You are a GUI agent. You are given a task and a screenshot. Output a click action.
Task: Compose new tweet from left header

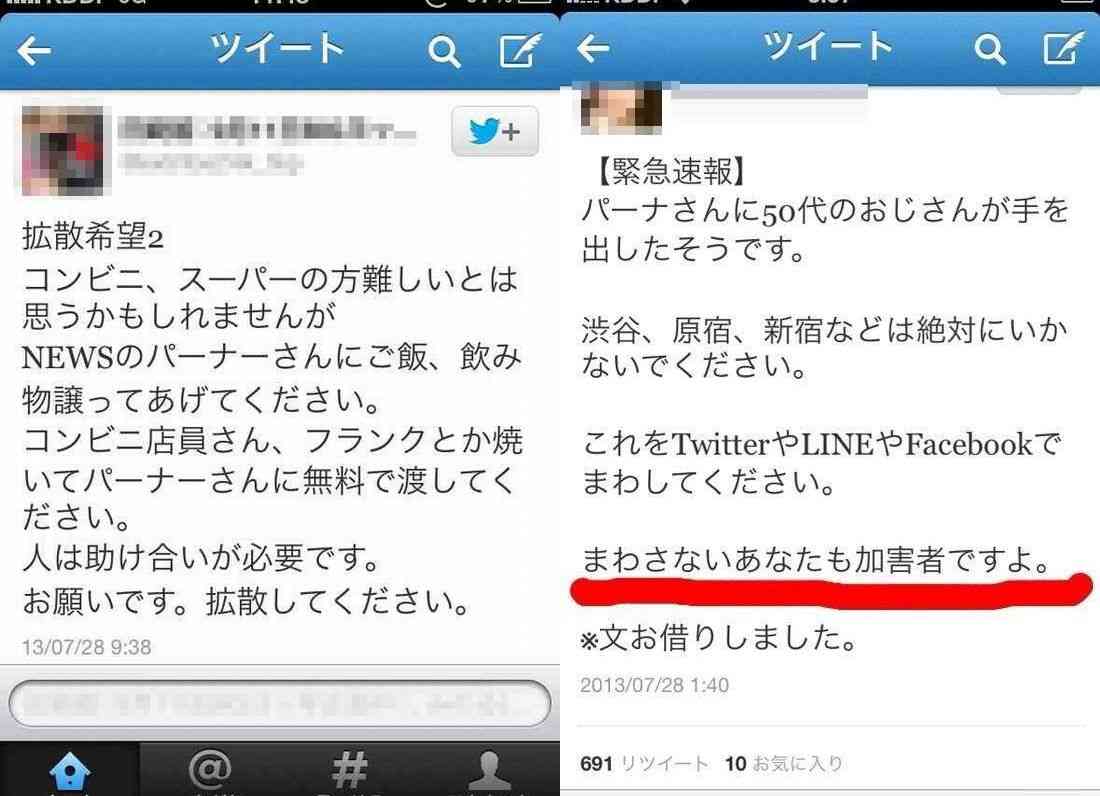pos(520,50)
